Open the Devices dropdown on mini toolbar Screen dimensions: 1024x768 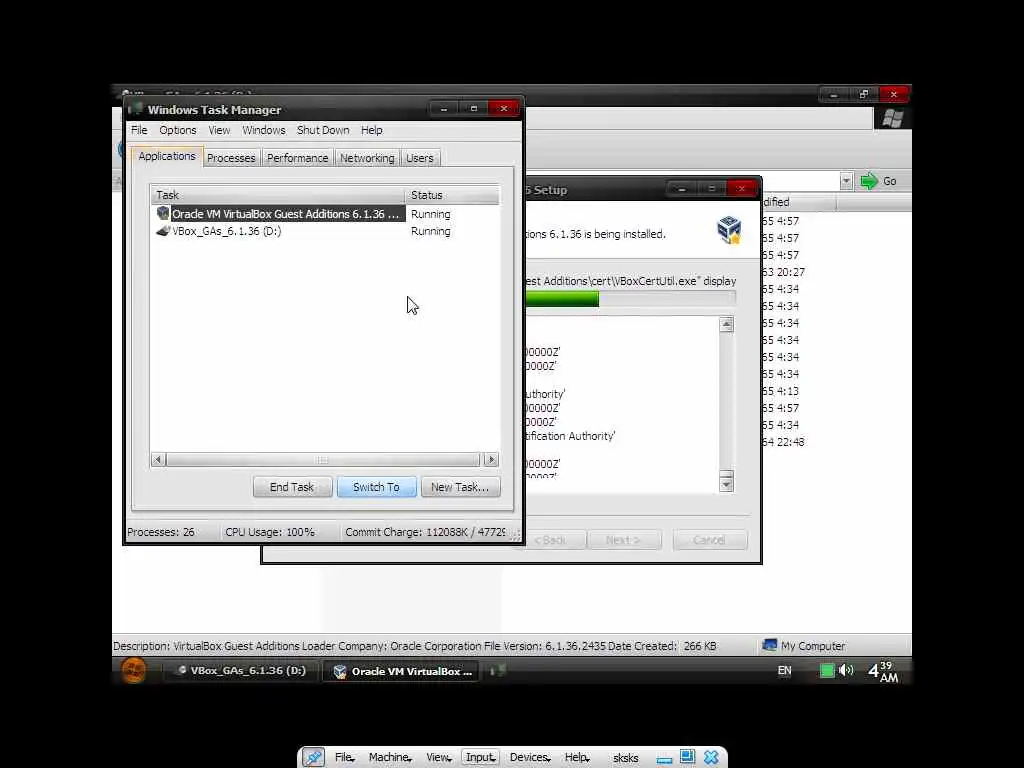click(x=530, y=758)
